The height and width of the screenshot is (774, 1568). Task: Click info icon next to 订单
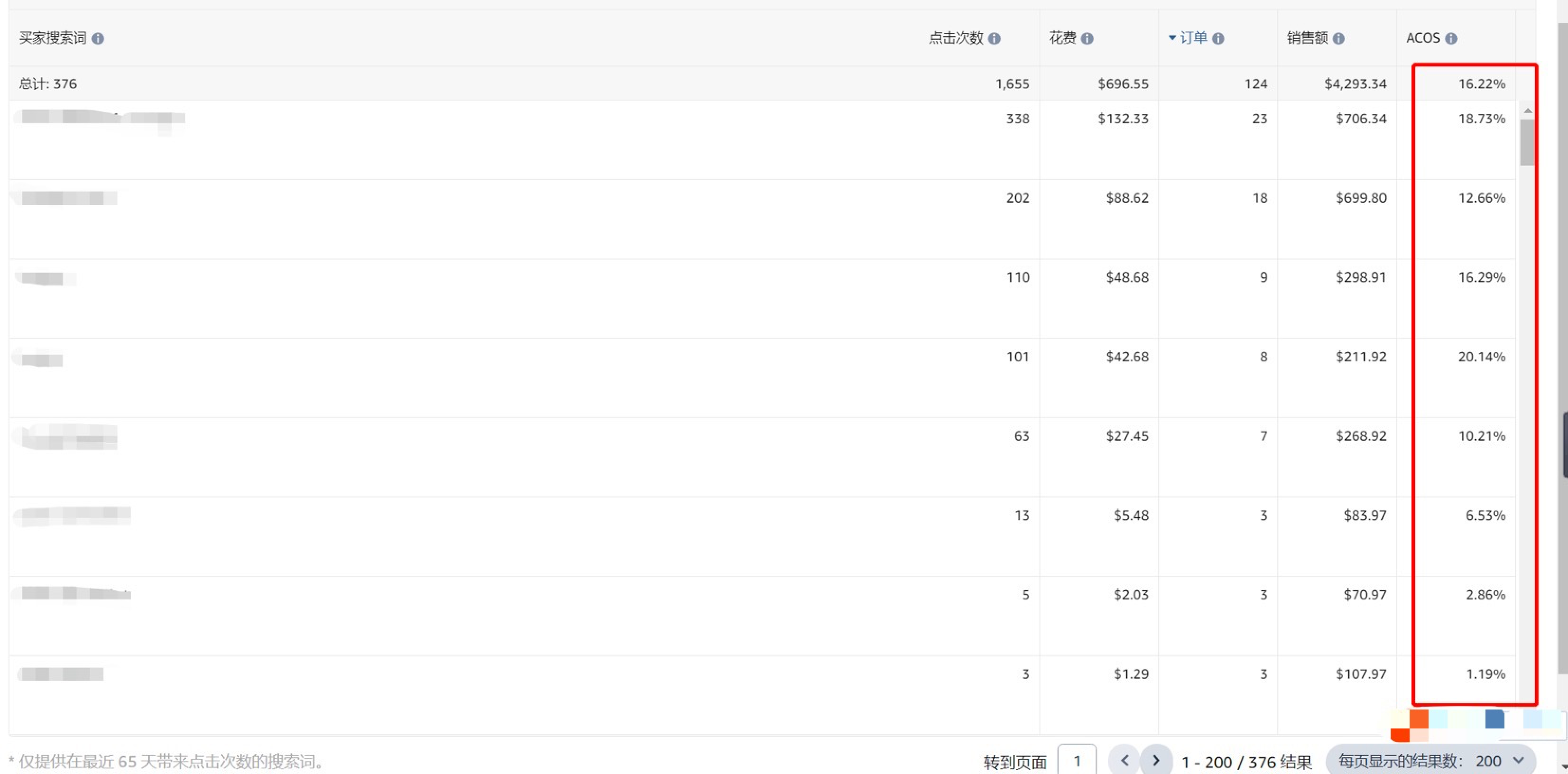click(1218, 39)
